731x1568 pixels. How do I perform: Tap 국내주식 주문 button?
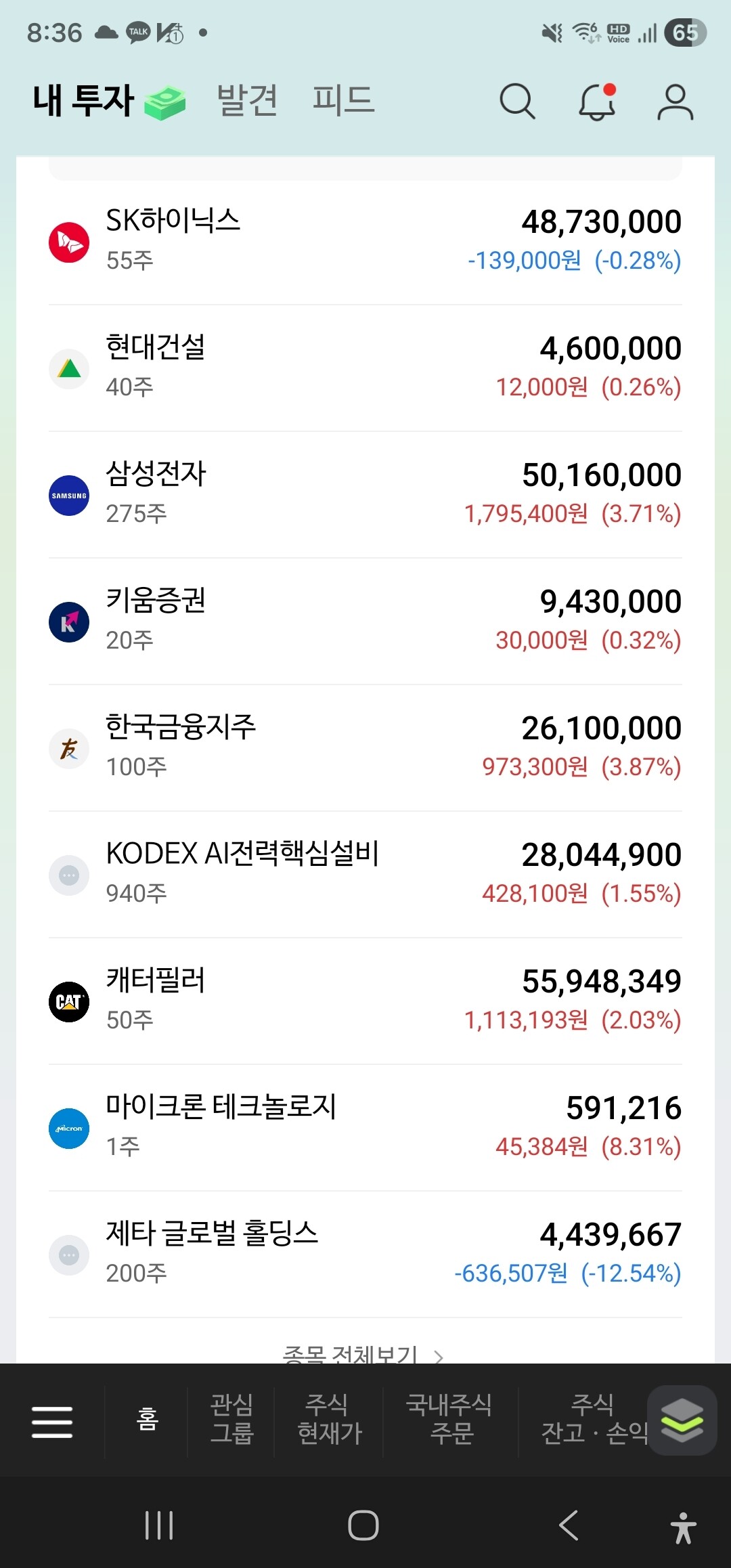coord(449,1419)
